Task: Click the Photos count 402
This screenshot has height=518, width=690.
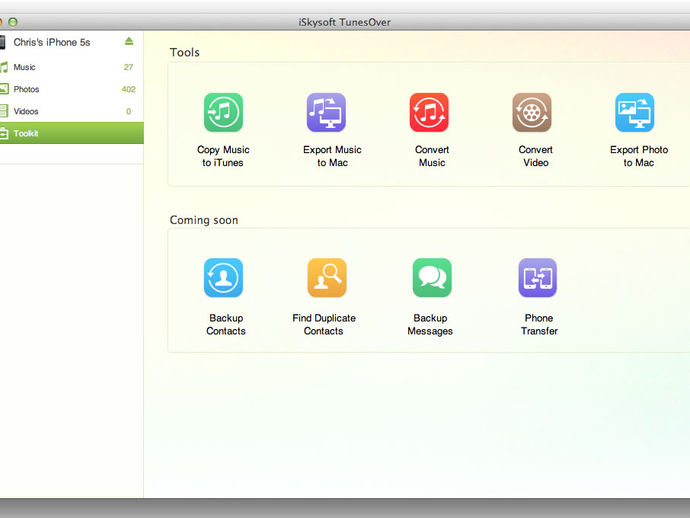Action: [128, 89]
